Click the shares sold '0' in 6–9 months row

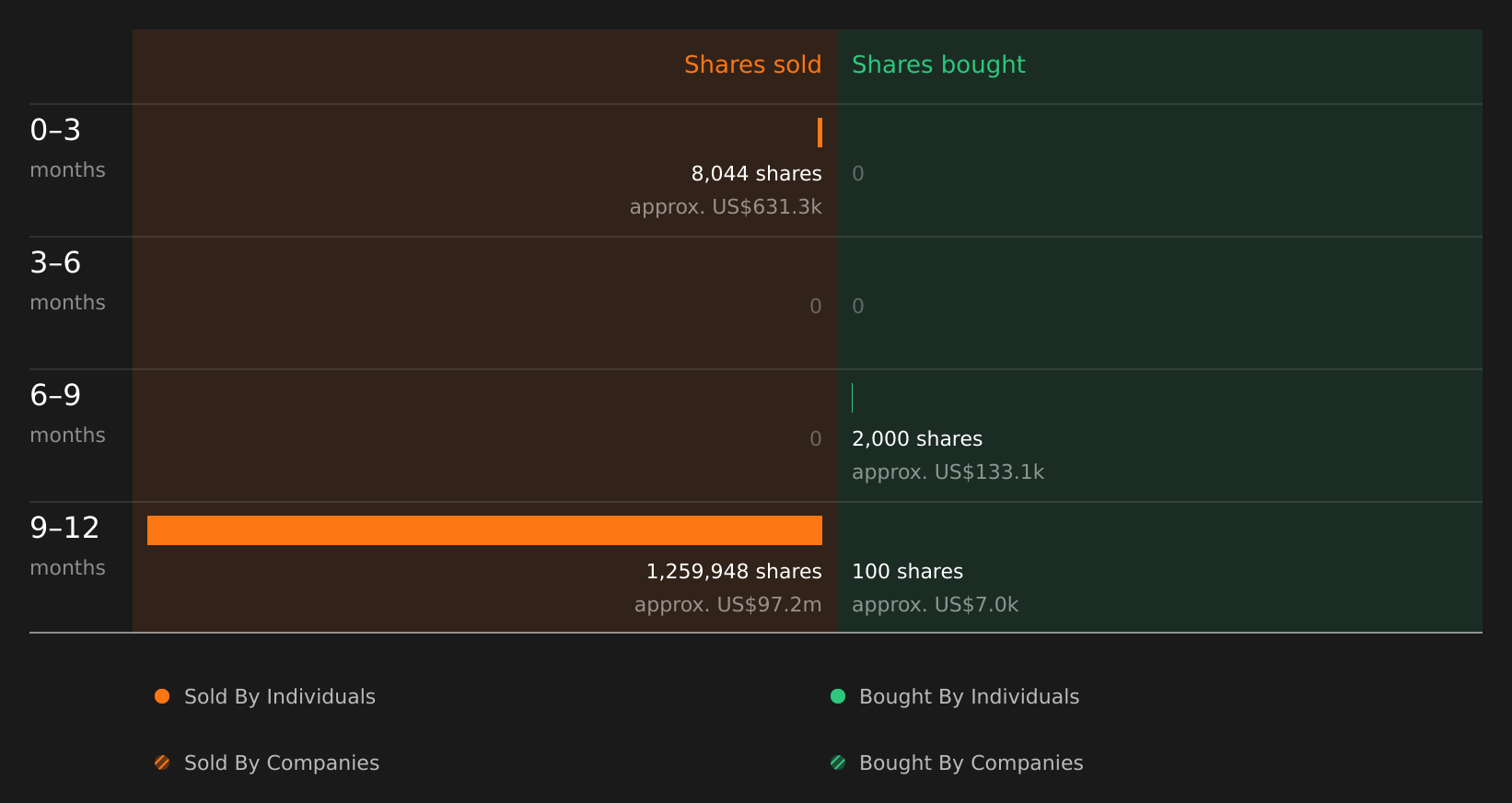click(816, 438)
